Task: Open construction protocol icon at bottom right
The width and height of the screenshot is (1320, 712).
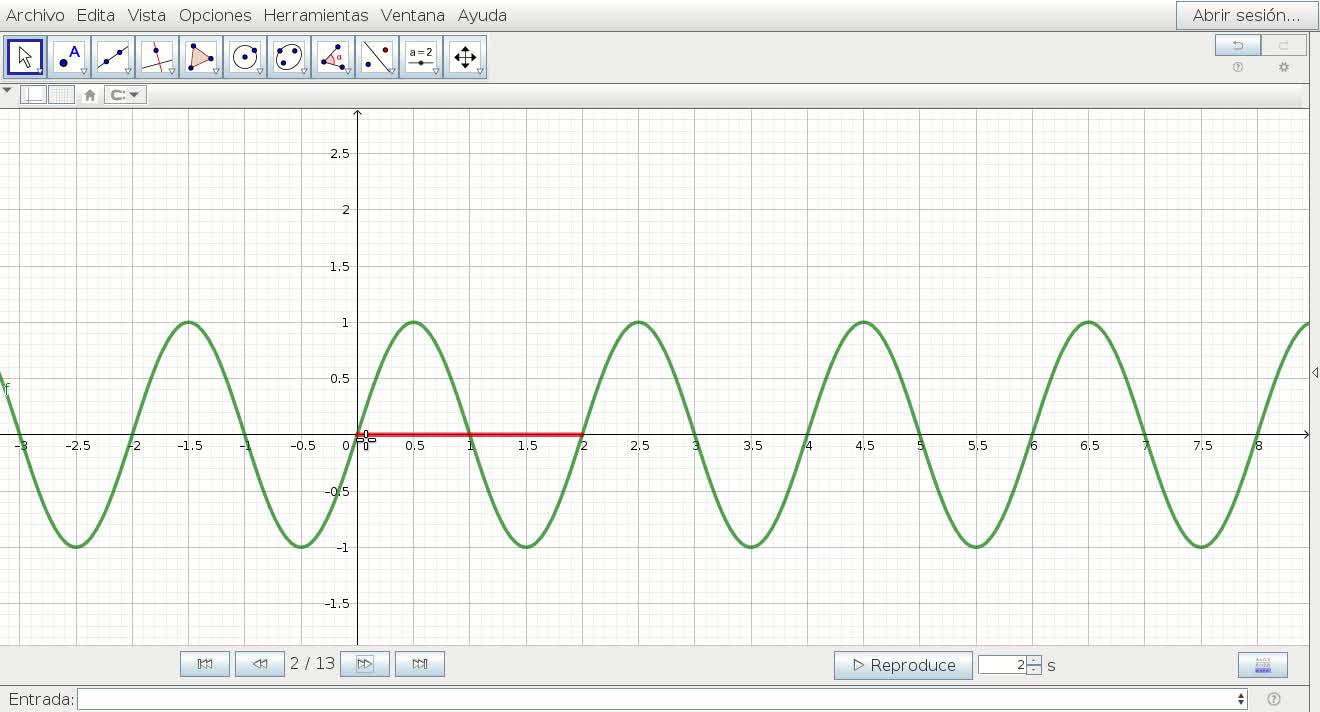Action: 1262,665
